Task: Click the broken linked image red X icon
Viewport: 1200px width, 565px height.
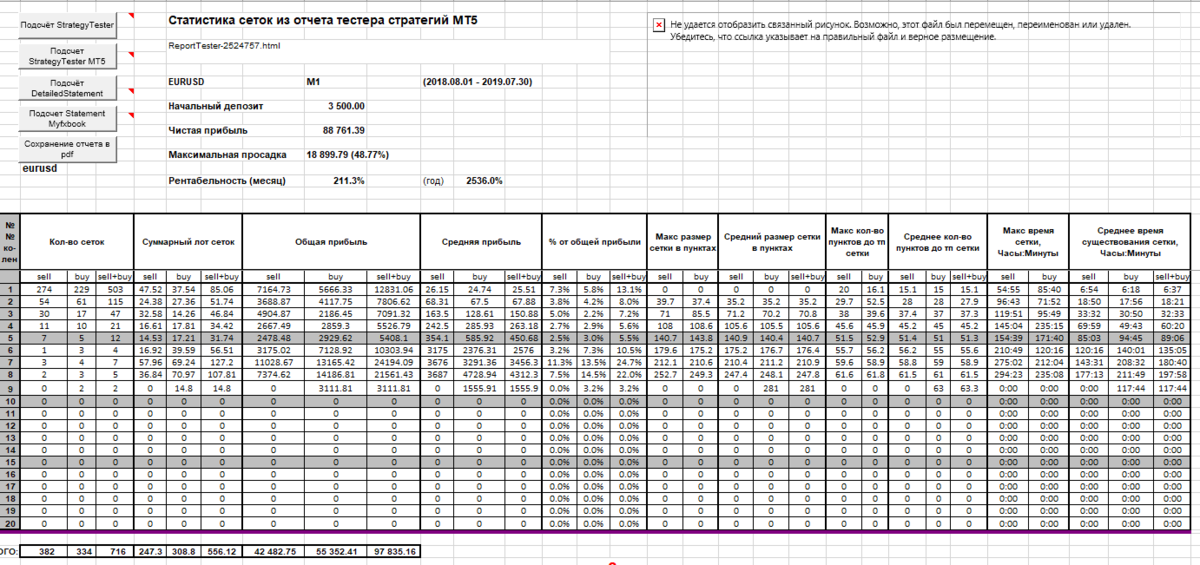Action: pos(658,23)
